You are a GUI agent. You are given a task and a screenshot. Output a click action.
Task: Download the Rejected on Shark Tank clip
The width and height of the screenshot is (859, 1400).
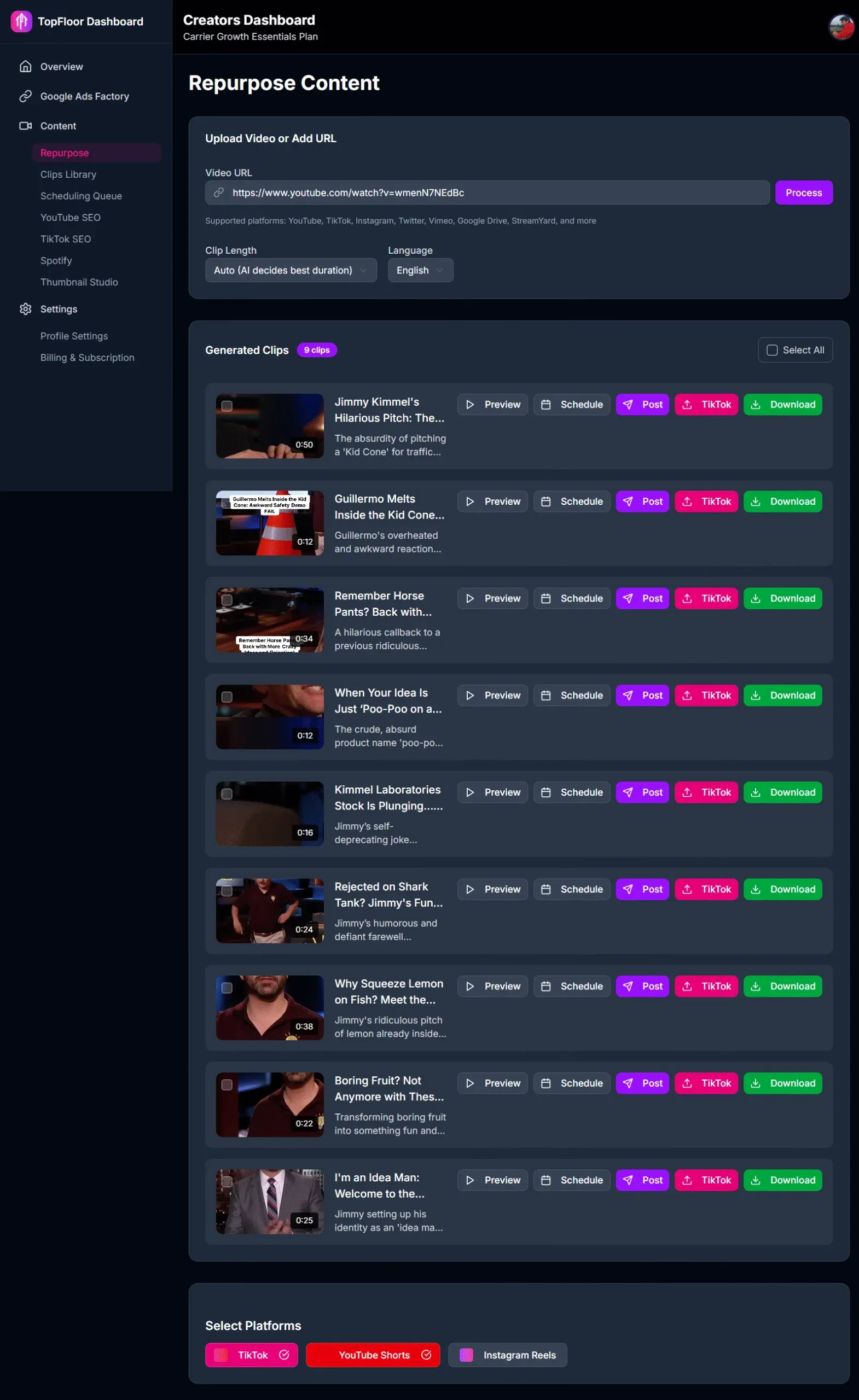click(x=782, y=889)
